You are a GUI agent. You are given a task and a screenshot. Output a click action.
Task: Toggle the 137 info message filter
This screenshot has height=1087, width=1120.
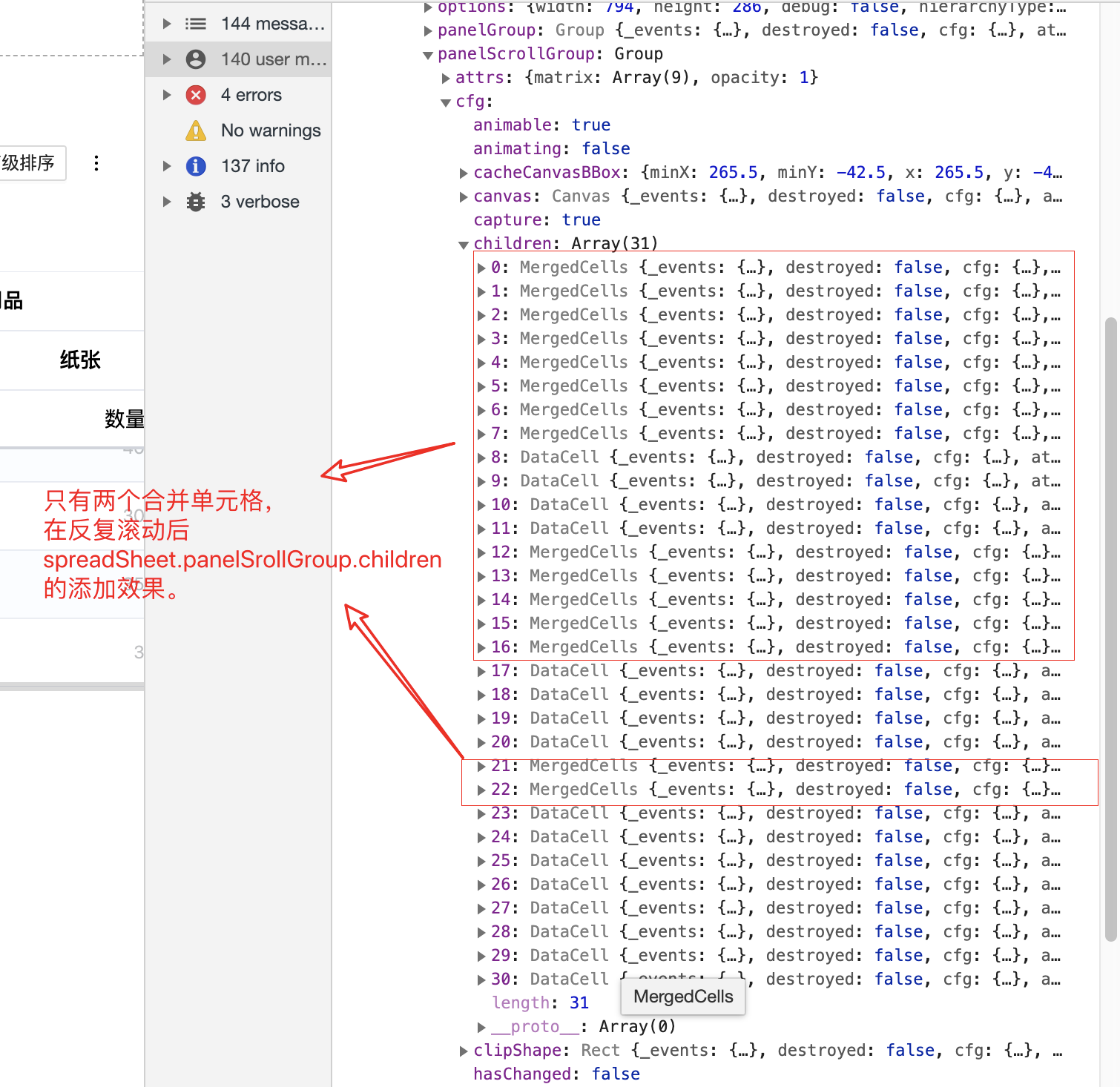[x=252, y=165]
